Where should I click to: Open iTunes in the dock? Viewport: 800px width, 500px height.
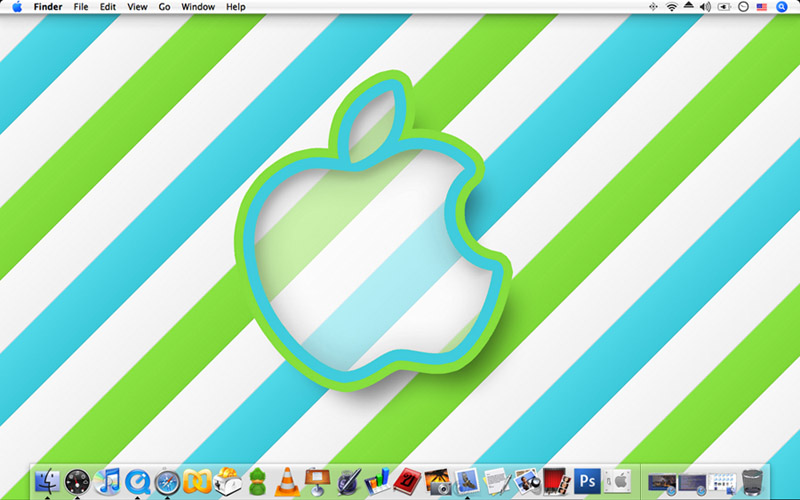click(107, 482)
